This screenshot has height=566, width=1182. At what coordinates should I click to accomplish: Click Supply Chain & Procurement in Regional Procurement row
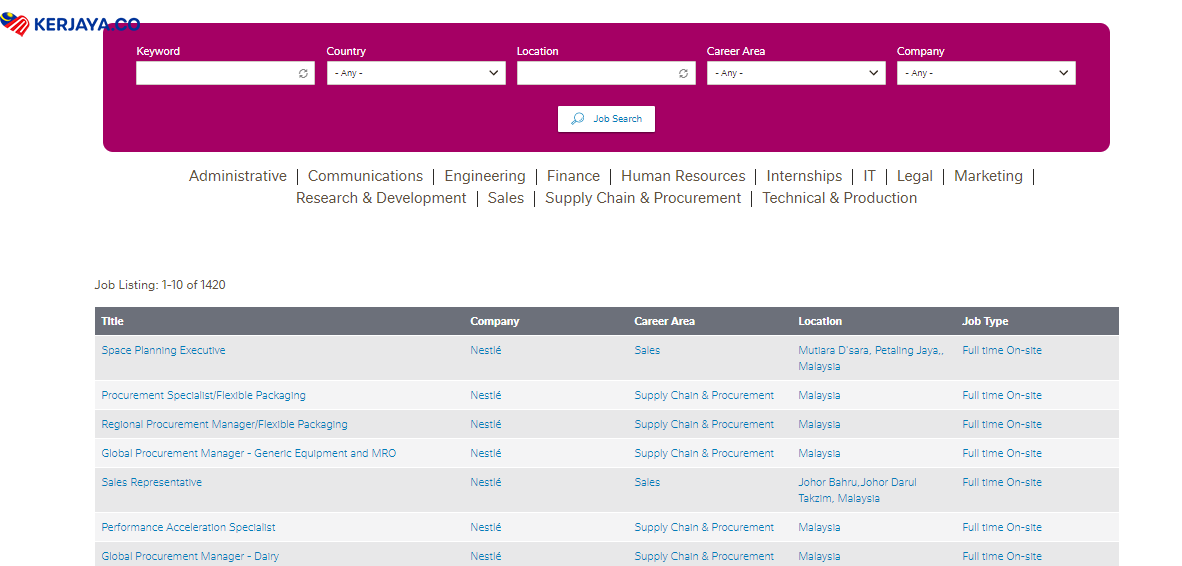704,424
